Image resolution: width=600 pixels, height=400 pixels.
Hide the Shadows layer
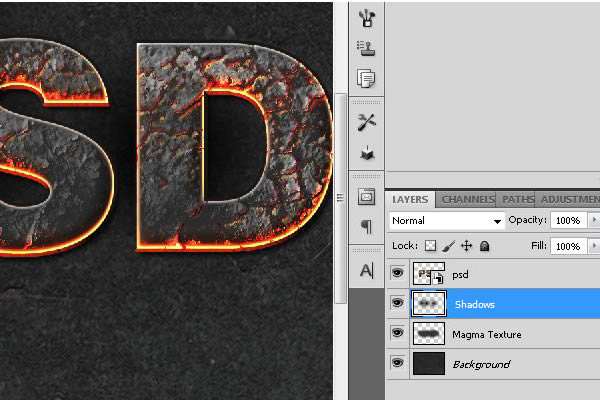pyautogui.click(x=398, y=303)
